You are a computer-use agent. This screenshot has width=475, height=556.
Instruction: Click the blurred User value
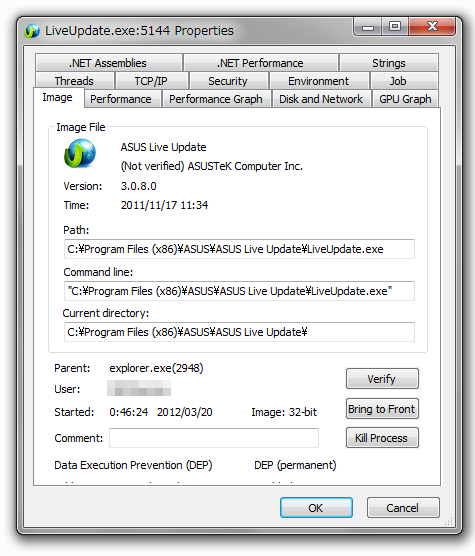click(x=139, y=388)
